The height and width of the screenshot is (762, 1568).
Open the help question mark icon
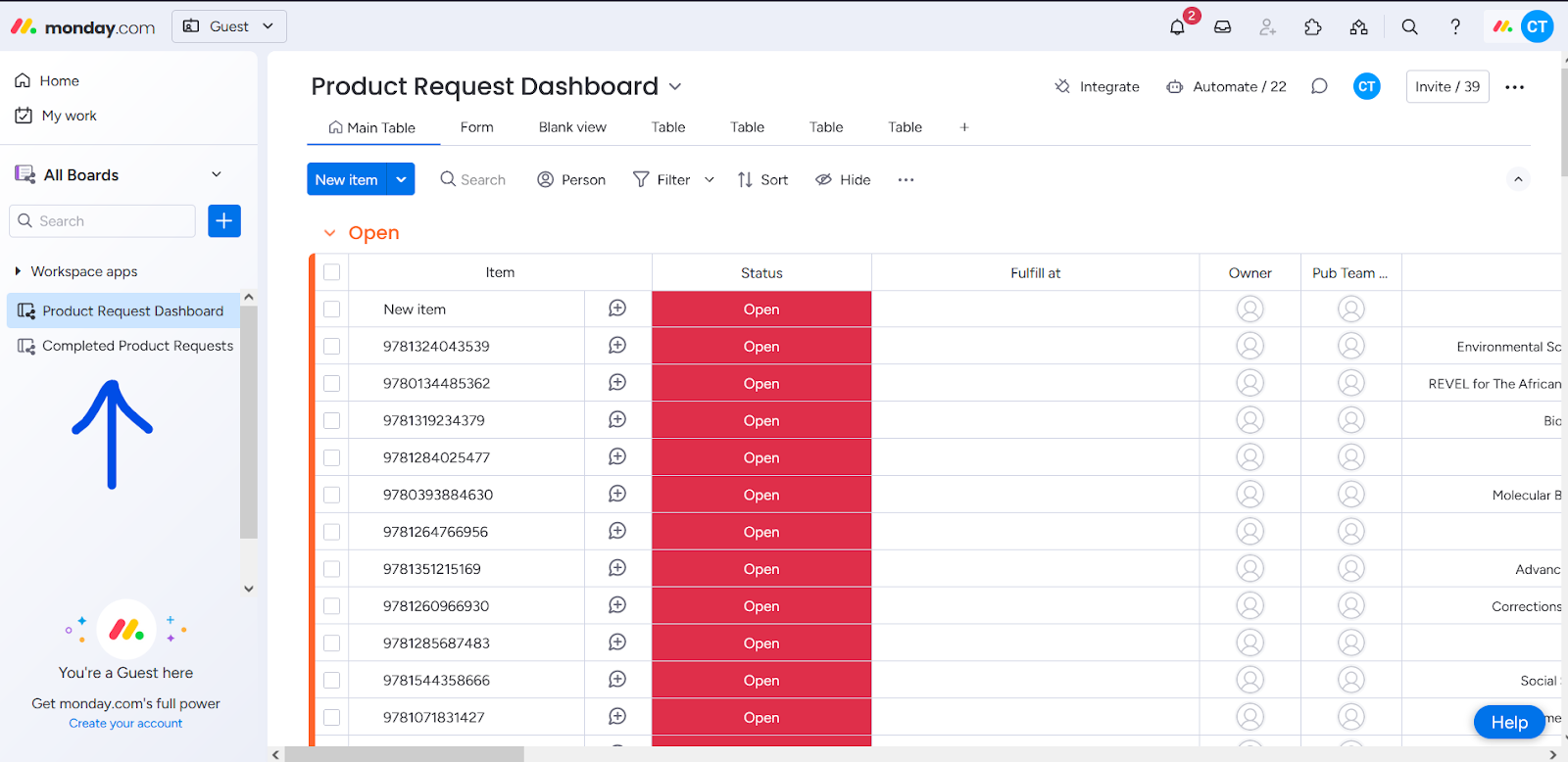[1455, 27]
